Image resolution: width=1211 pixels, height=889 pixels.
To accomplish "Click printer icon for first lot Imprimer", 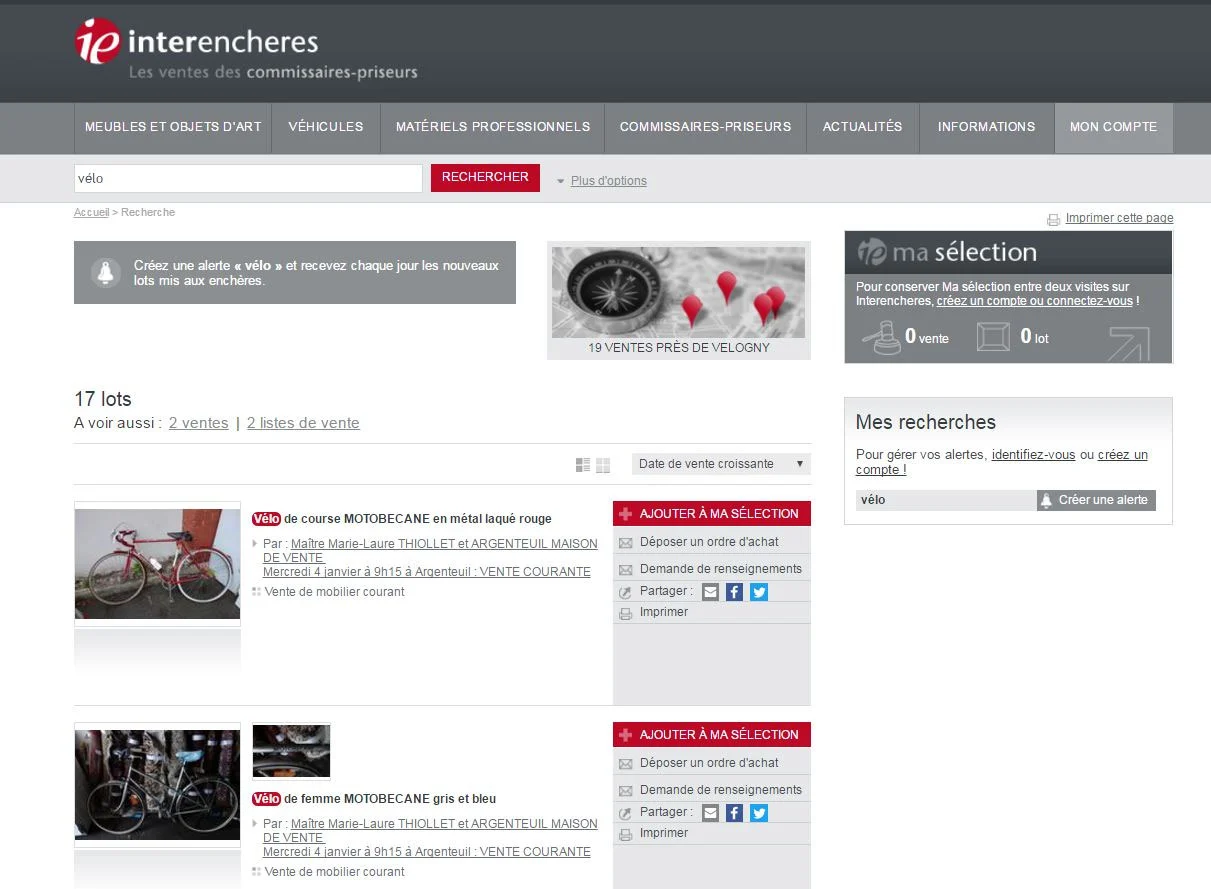I will pos(626,613).
